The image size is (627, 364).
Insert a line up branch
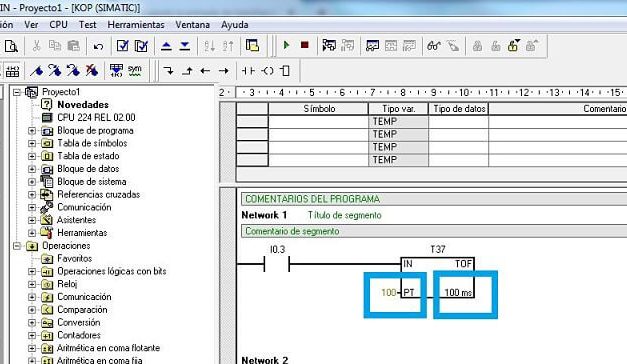pos(187,71)
